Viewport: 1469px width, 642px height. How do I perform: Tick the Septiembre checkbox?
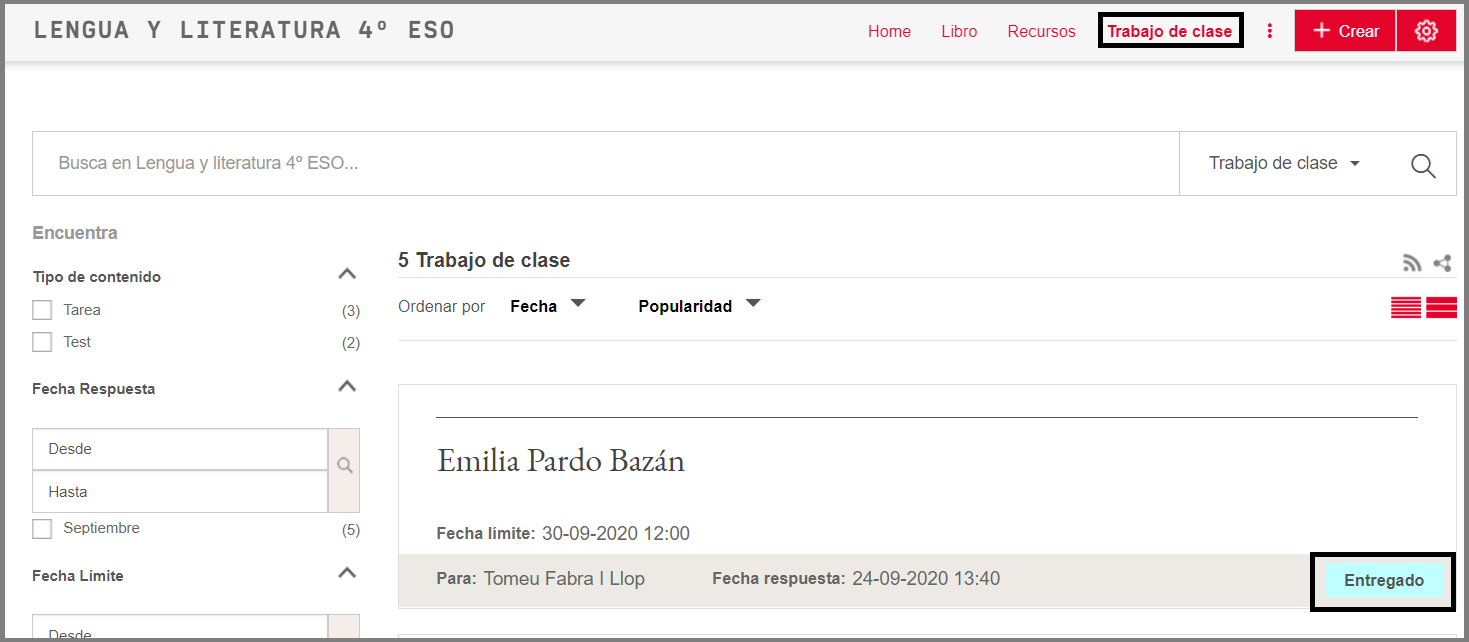42,529
